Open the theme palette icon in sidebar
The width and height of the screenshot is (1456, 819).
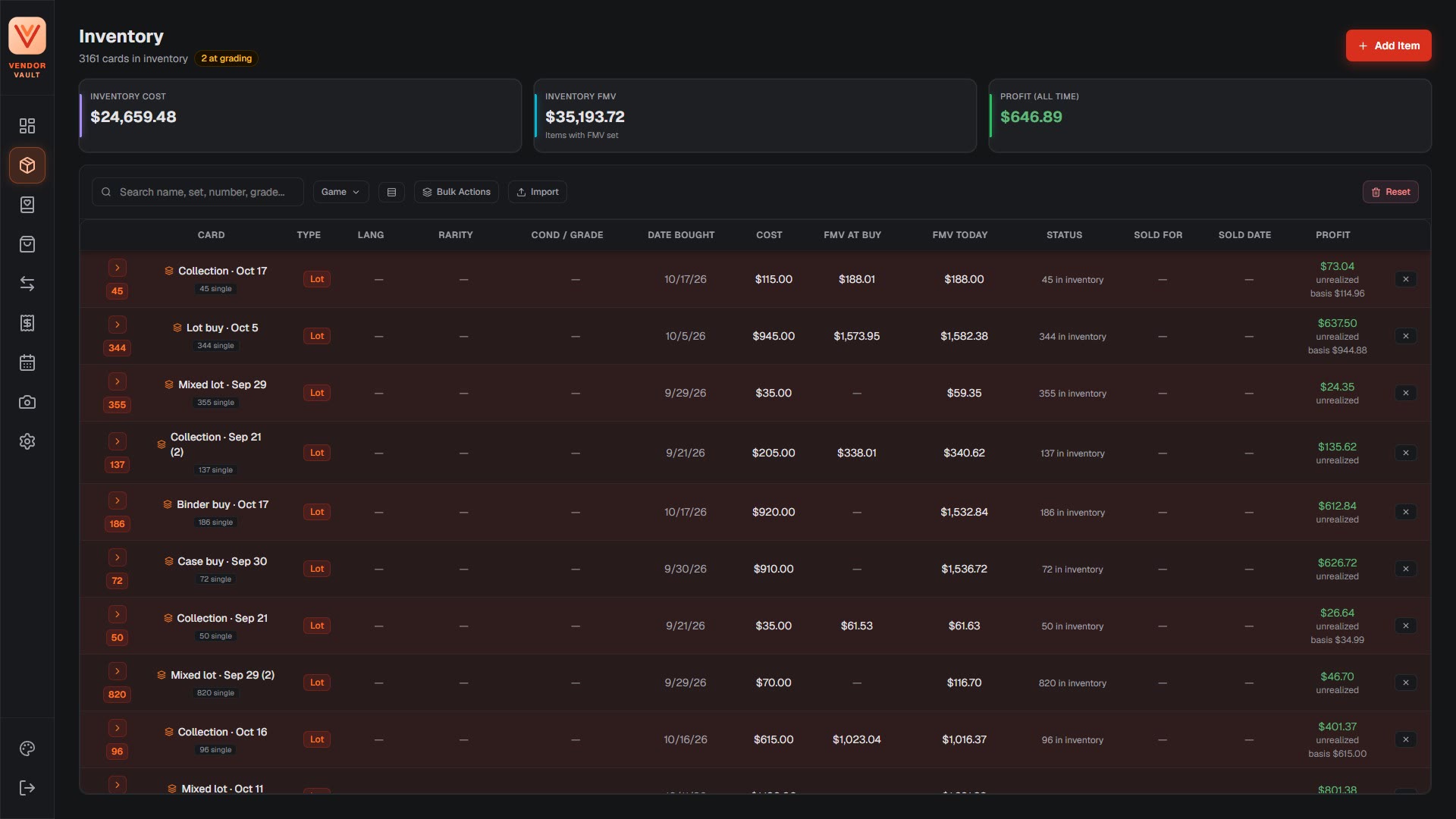tap(27, 748)
